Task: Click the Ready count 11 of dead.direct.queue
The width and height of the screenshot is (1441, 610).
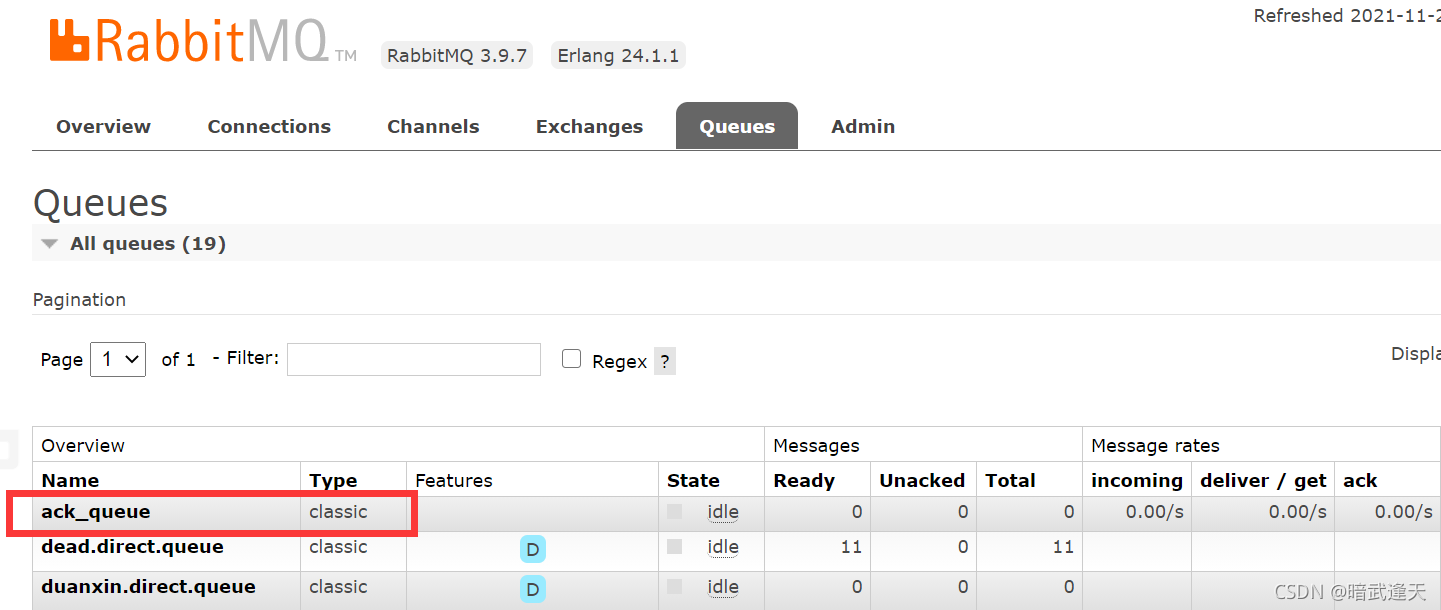Action: click(x=851, y=547)
